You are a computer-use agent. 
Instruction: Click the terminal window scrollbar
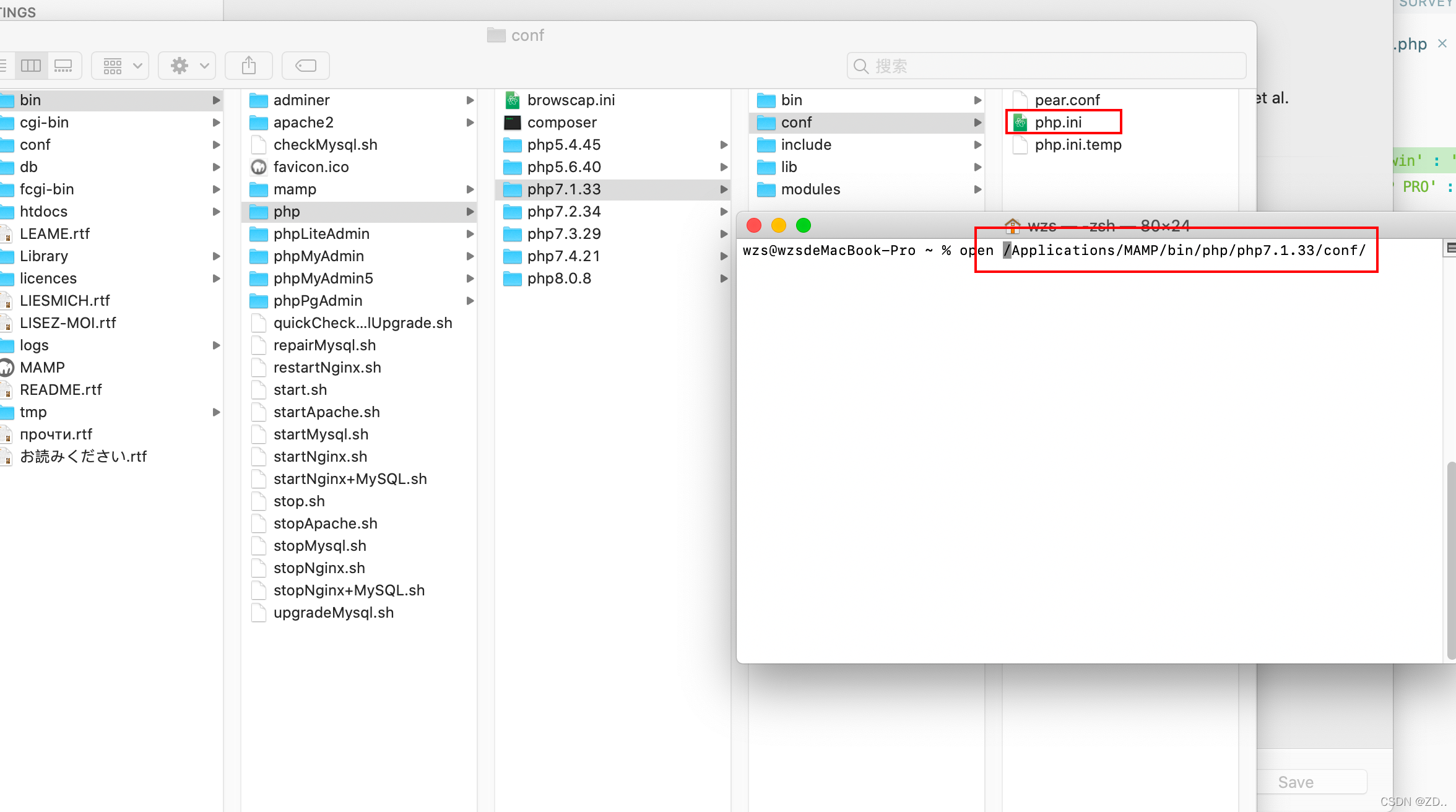tap(1451, 560)
